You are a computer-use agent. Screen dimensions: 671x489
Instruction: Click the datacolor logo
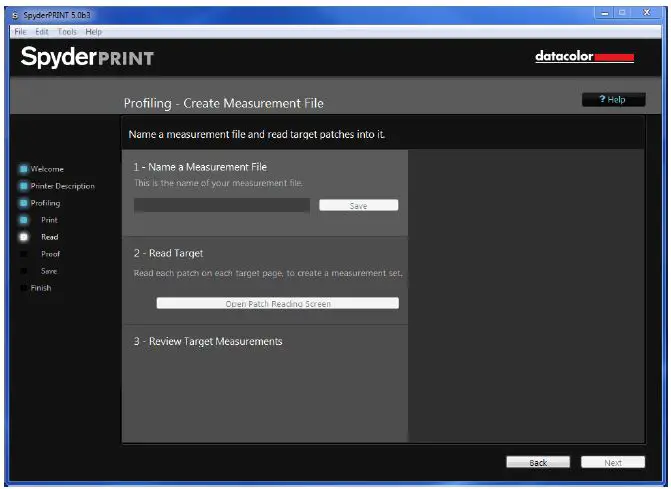(584, 56)
